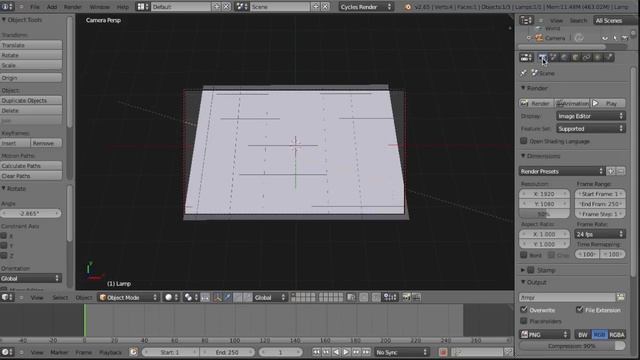Open the Object Constraints tab icon

(x=587, y=58)
